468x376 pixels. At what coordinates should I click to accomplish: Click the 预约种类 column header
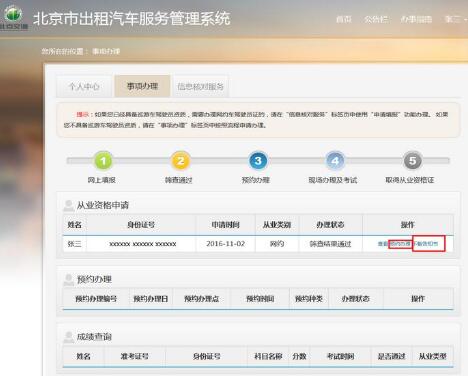(309, 299)
